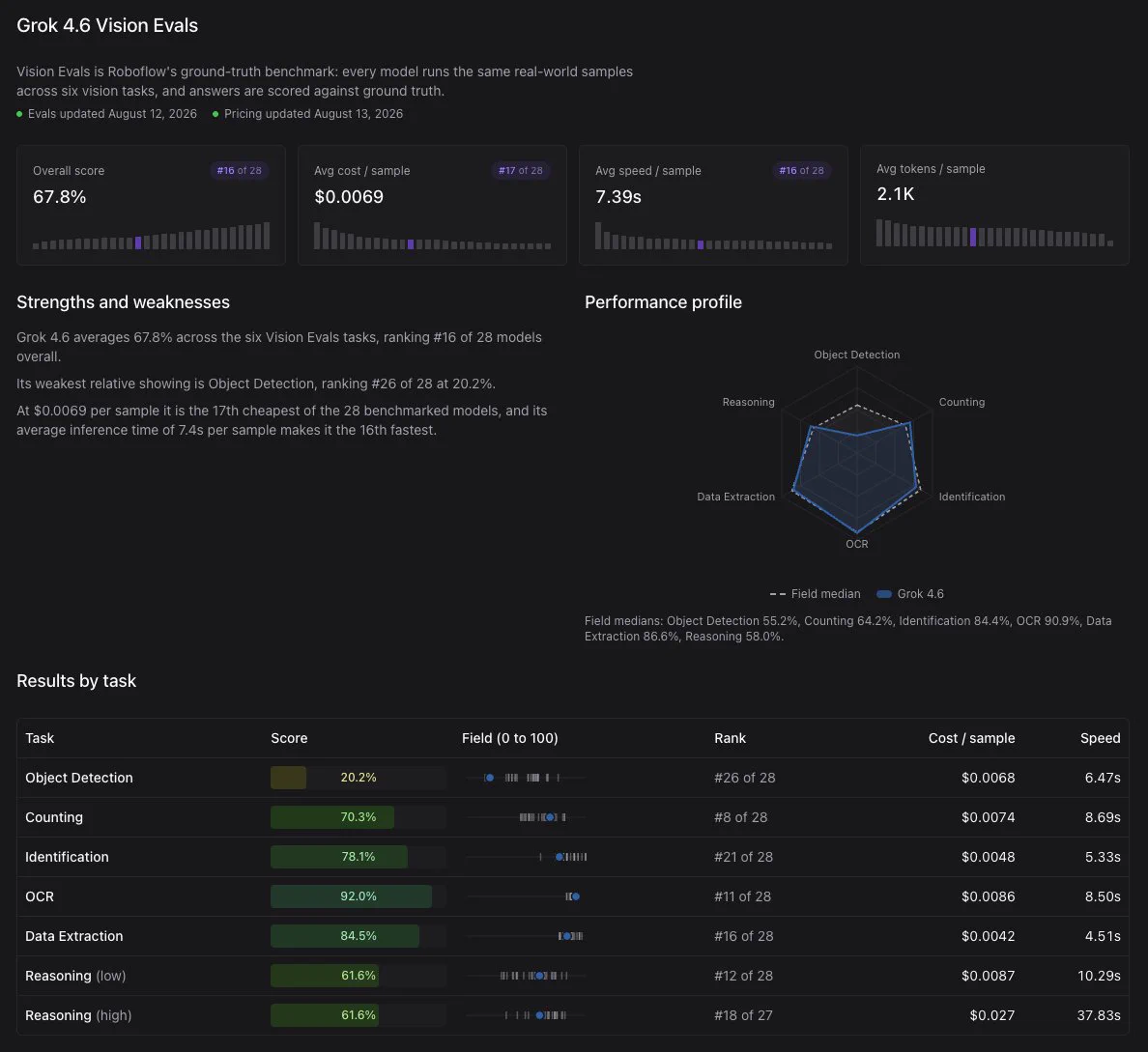
Task: Click the blue dot in Object Detection field plot
Action: tap(490, 778)
